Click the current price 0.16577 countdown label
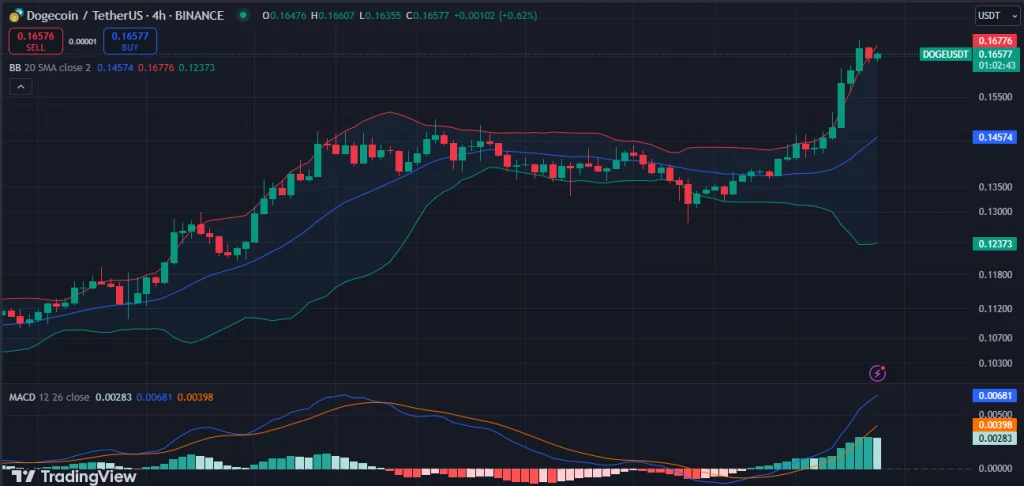1024x486 pixels. pyautogui.click(x=994, y=59)
